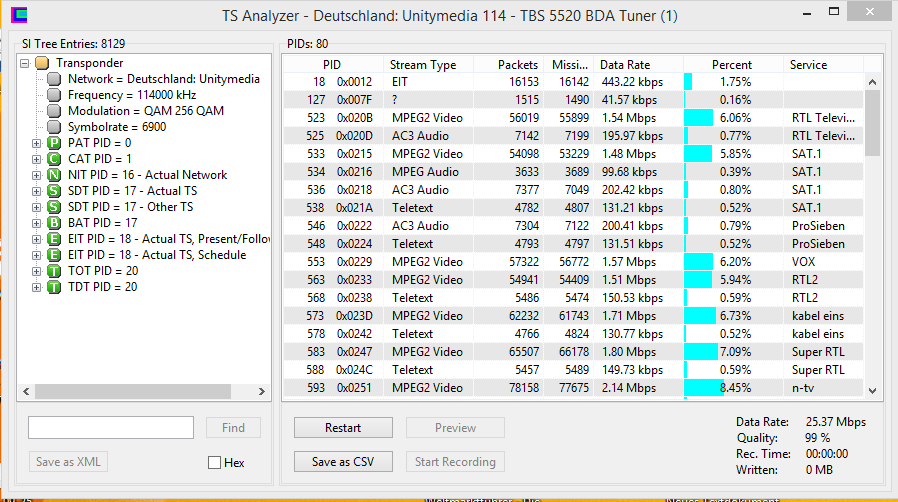
Task: Click the icon beside Modulation = QAM 256 QAM
Action: 54,111
